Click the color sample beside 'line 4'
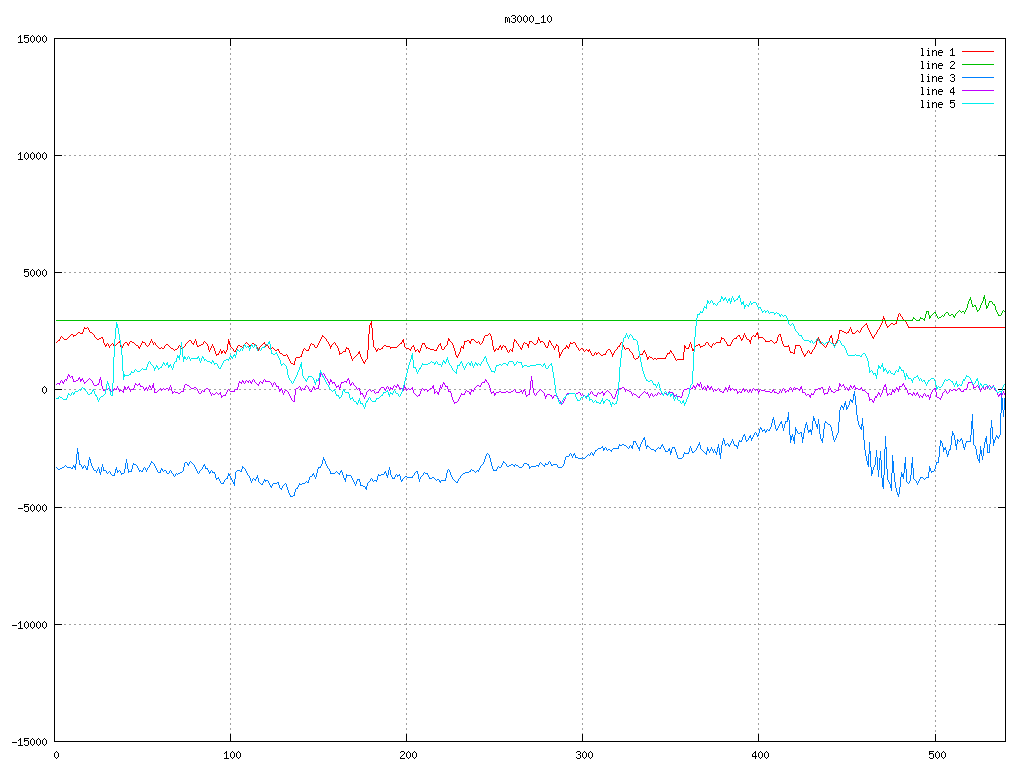 pyautogui.click(x=979, y=91)
